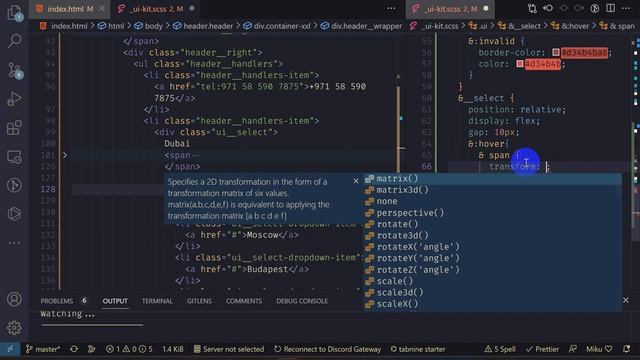The height and width of the screenshot is (360, 640).
Task: Open tabnine starter status item
Action: click(x=418, y=349)
